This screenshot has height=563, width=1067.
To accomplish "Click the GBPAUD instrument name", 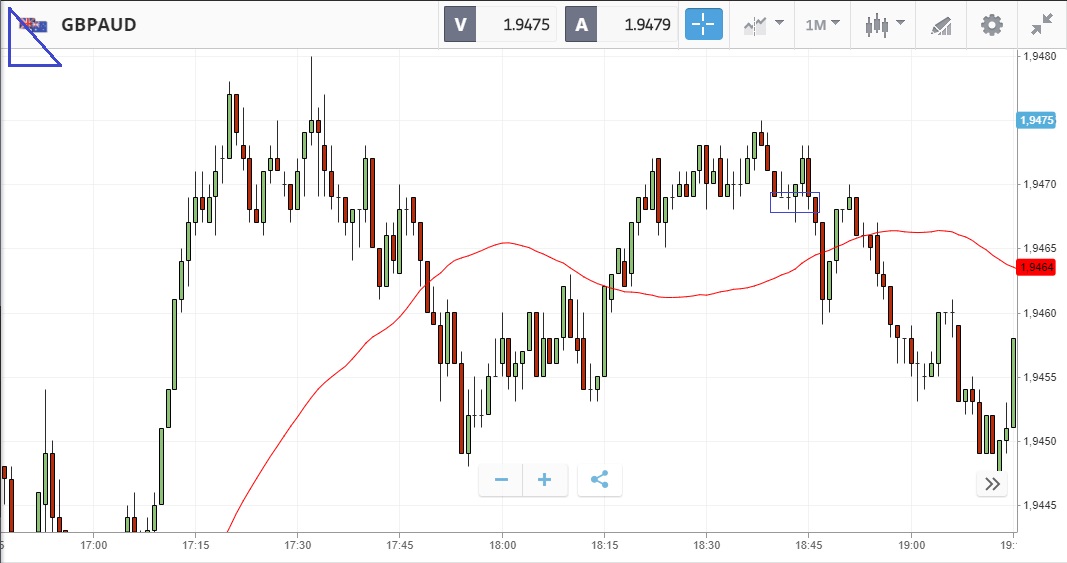I will [99, 25].
